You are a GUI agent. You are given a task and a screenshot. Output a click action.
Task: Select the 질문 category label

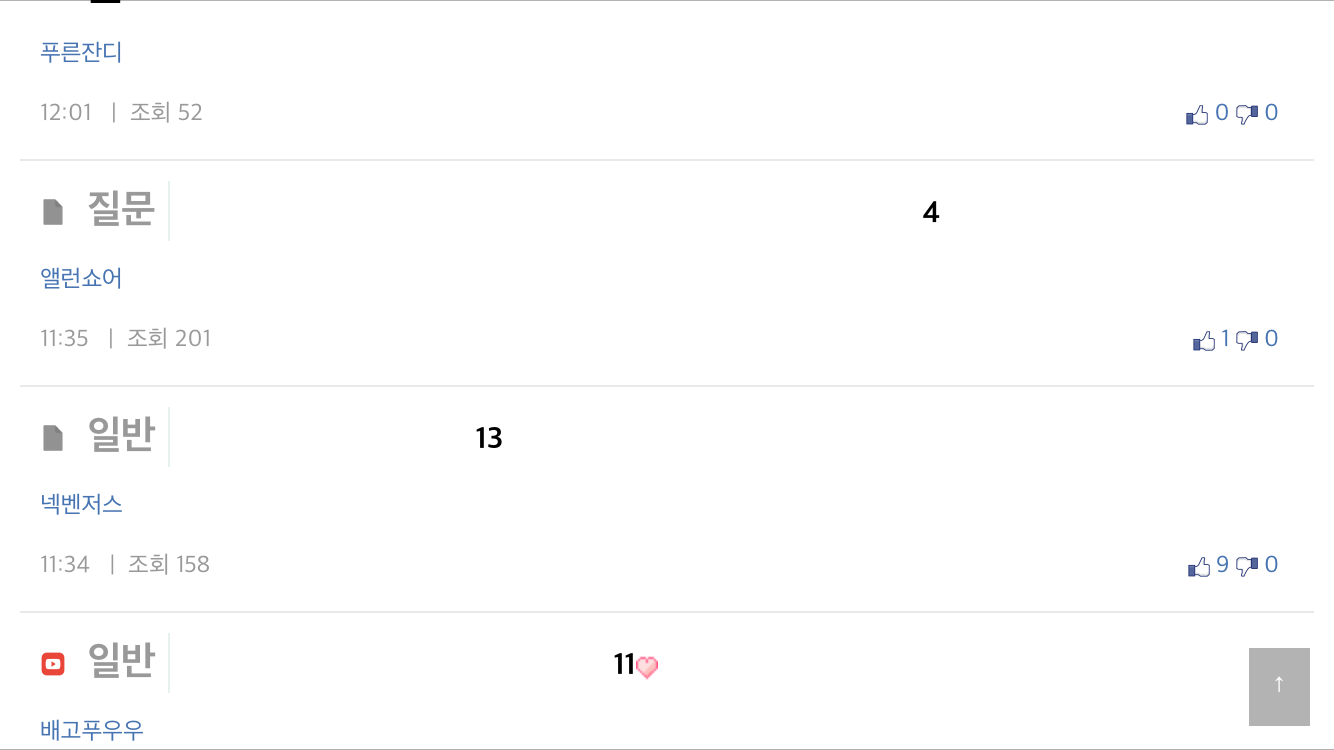pyautogui.click(x=121, y=210)
